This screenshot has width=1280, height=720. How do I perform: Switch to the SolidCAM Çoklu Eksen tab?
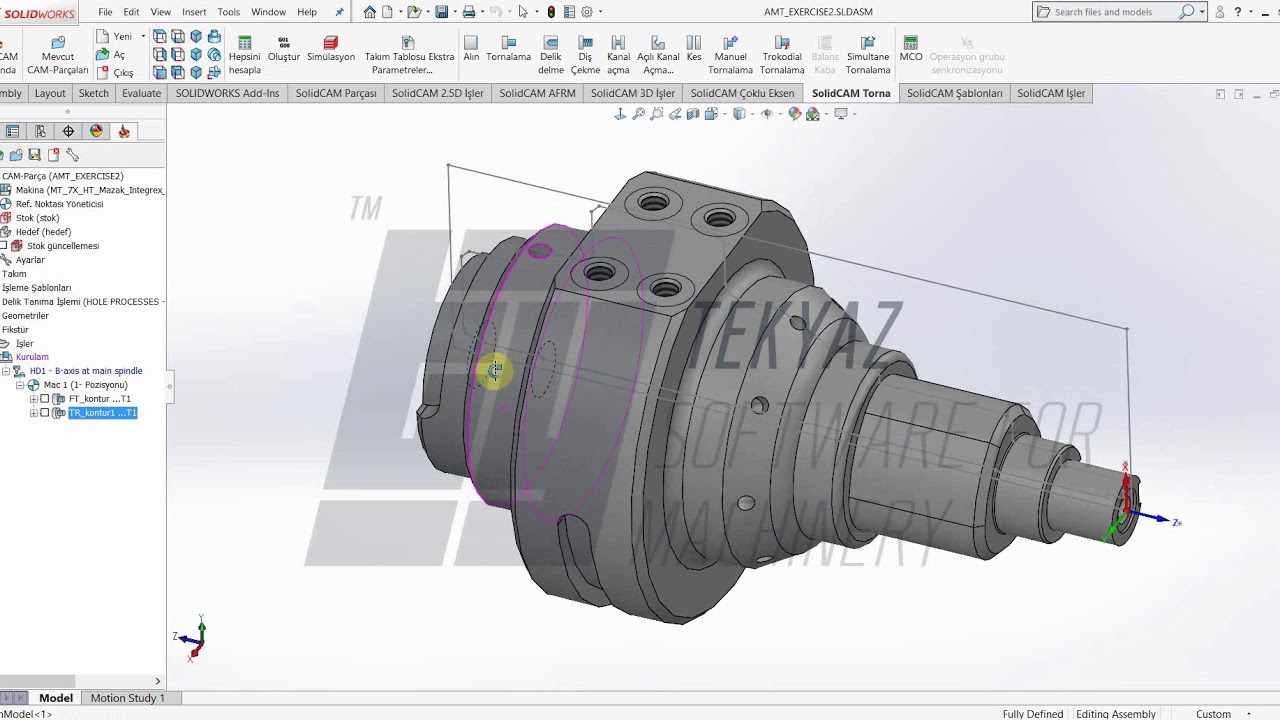coord(743,93)
